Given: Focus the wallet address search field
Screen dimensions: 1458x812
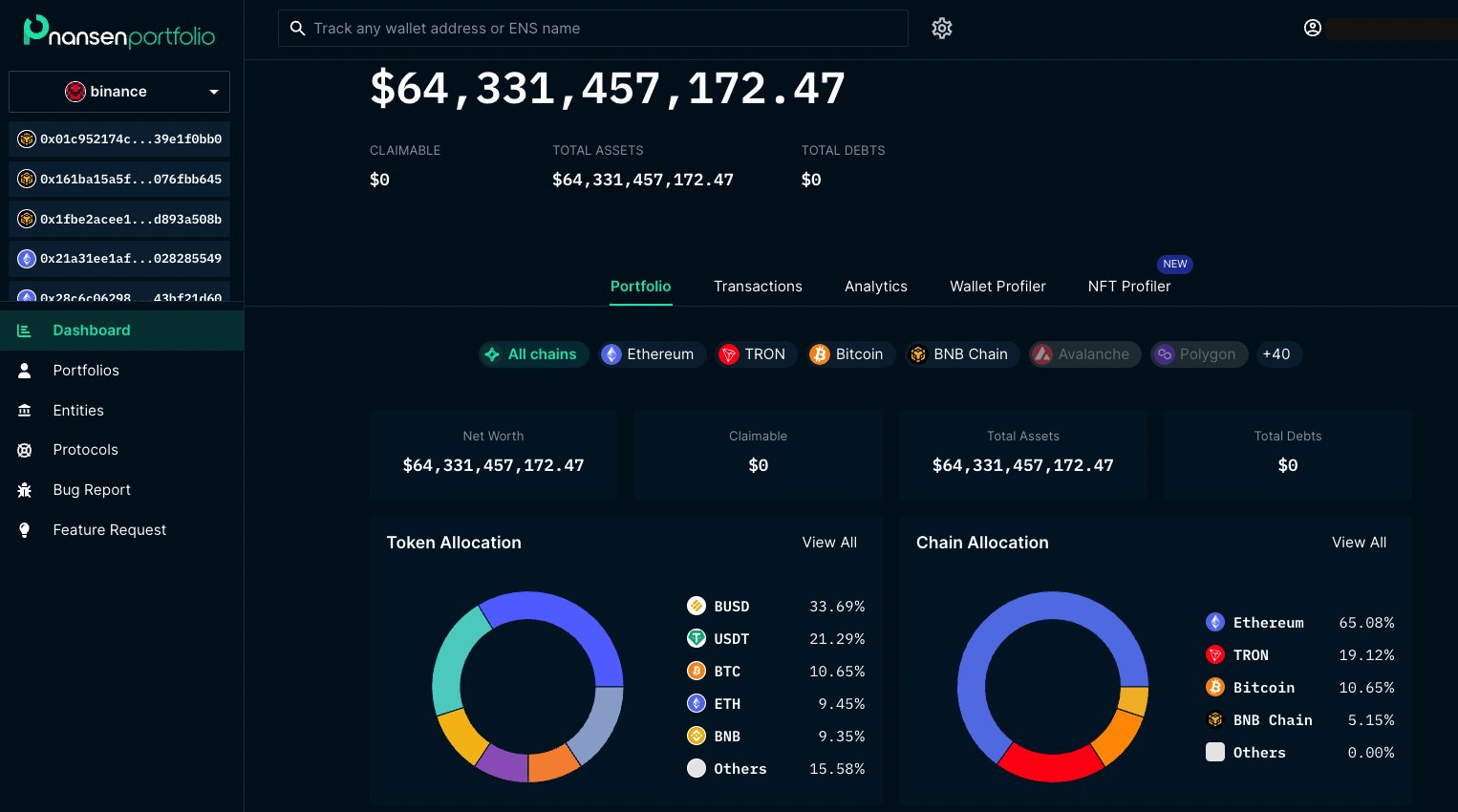Looking at the screenshot, I should (593, 29).
